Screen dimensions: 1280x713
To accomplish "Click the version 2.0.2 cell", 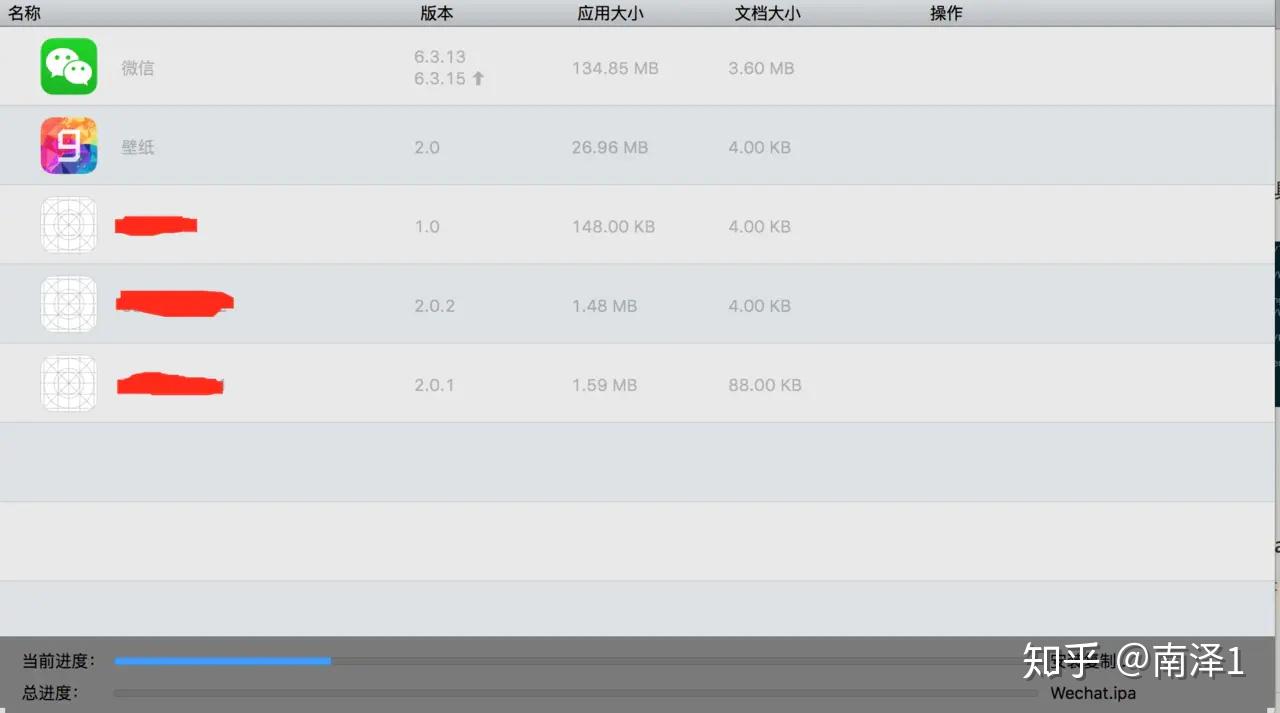I will coord(435,305).
